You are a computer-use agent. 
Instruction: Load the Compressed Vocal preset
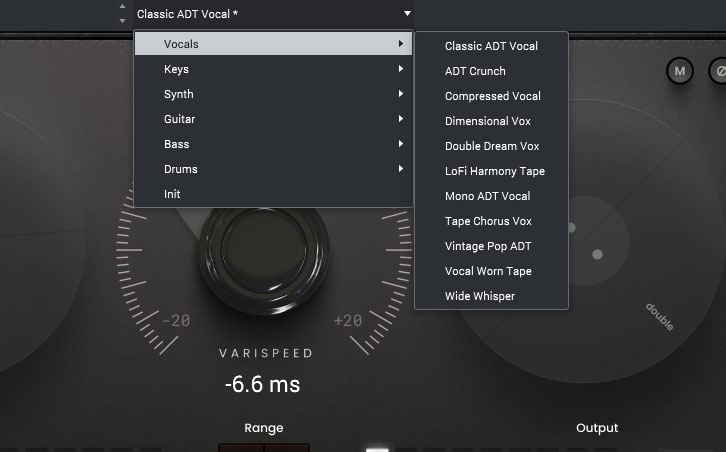tap(492, 96)
